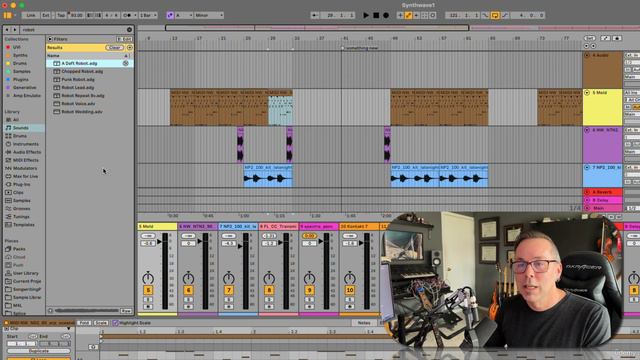Open User Library under Places
This screenshot has width=640, height=360.
coord(25,273)
